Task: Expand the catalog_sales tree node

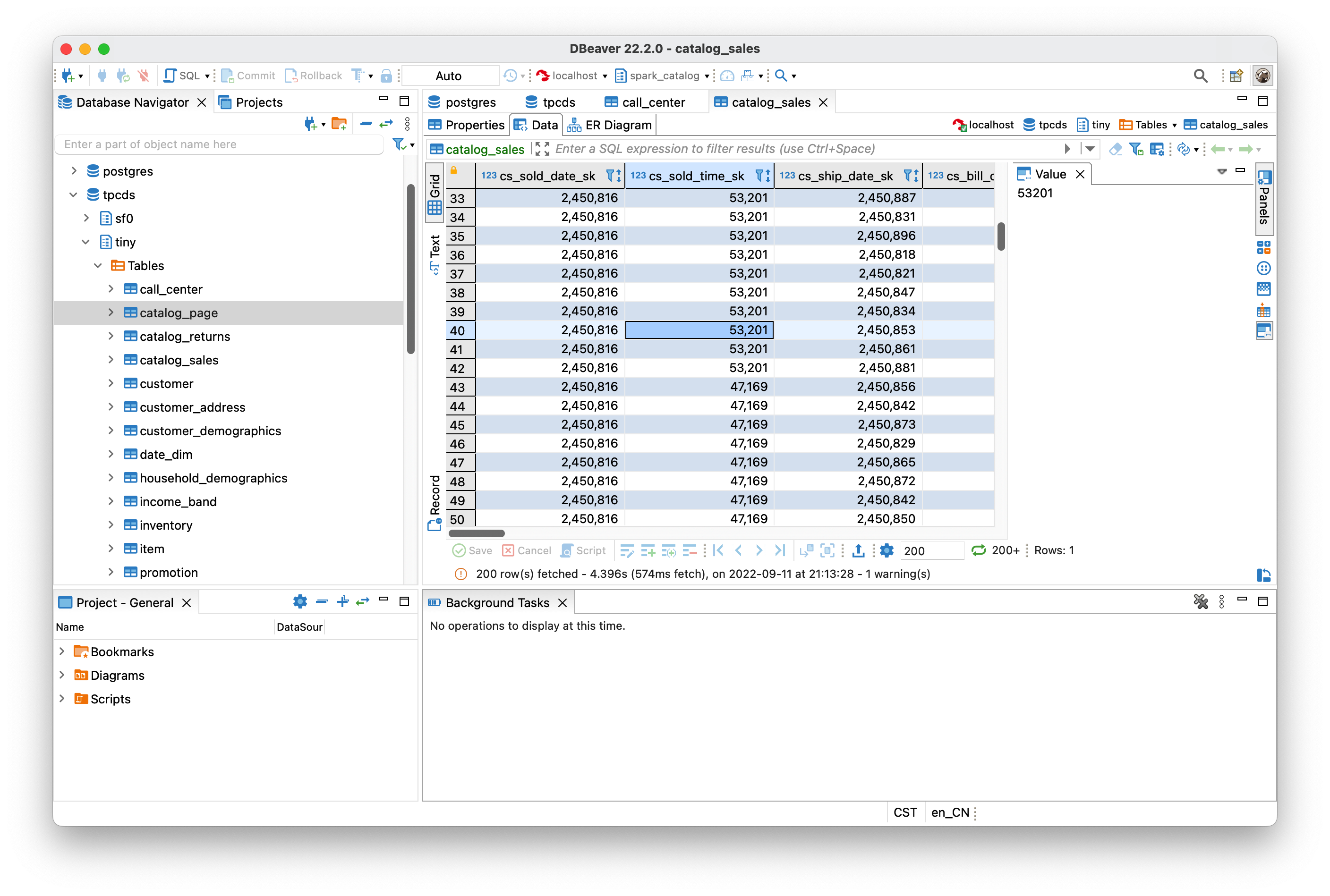Action: [x=111, y=359]
